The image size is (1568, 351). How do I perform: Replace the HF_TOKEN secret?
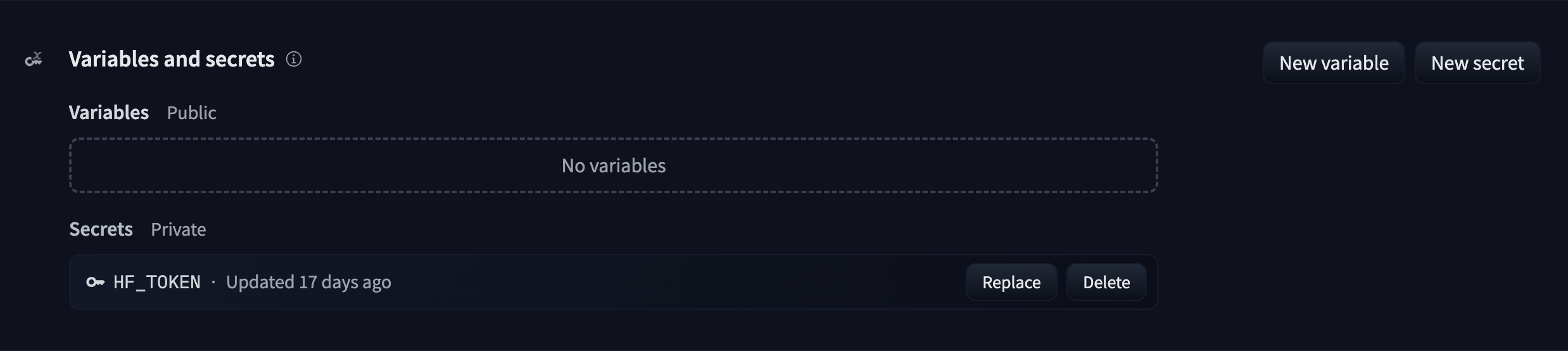[x=1011, y=283]
